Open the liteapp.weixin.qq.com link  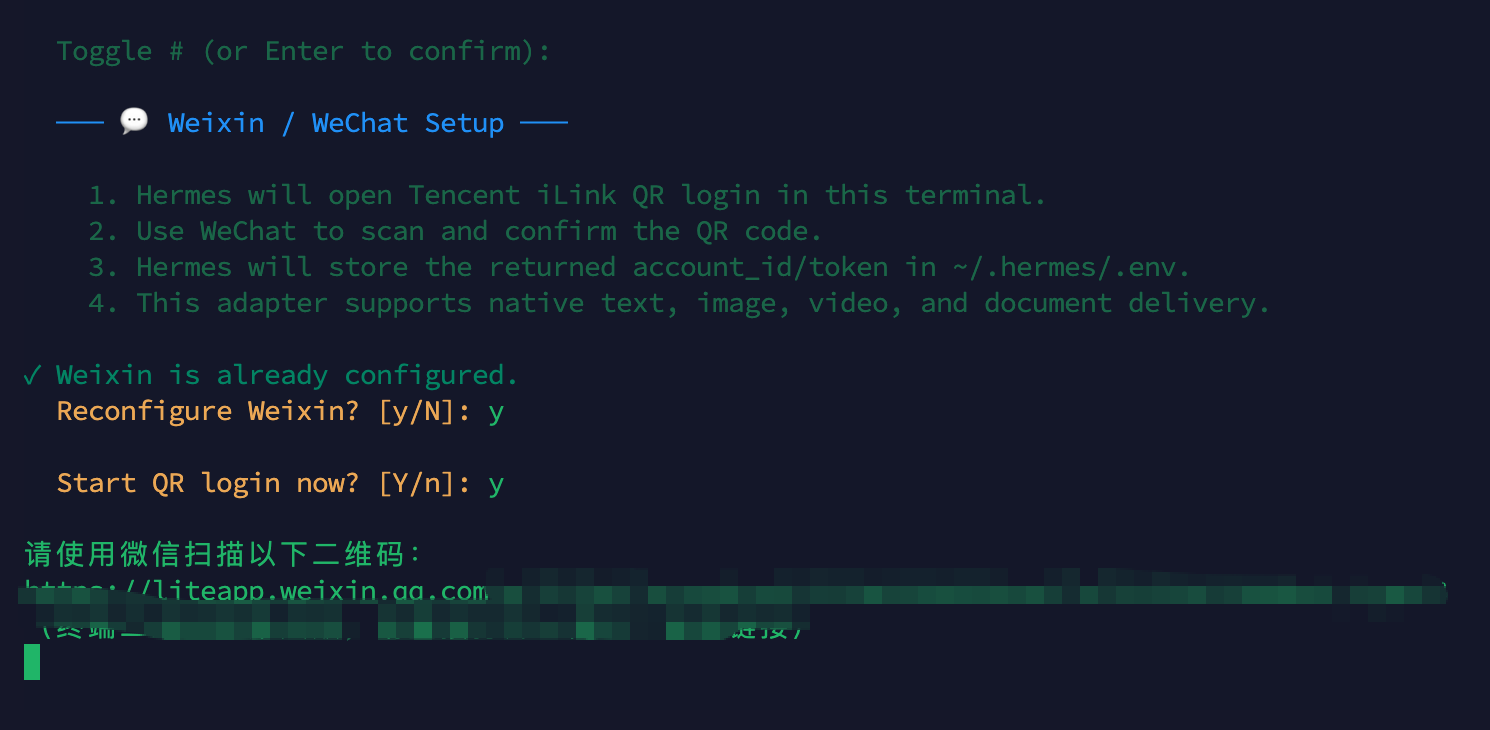256,590
